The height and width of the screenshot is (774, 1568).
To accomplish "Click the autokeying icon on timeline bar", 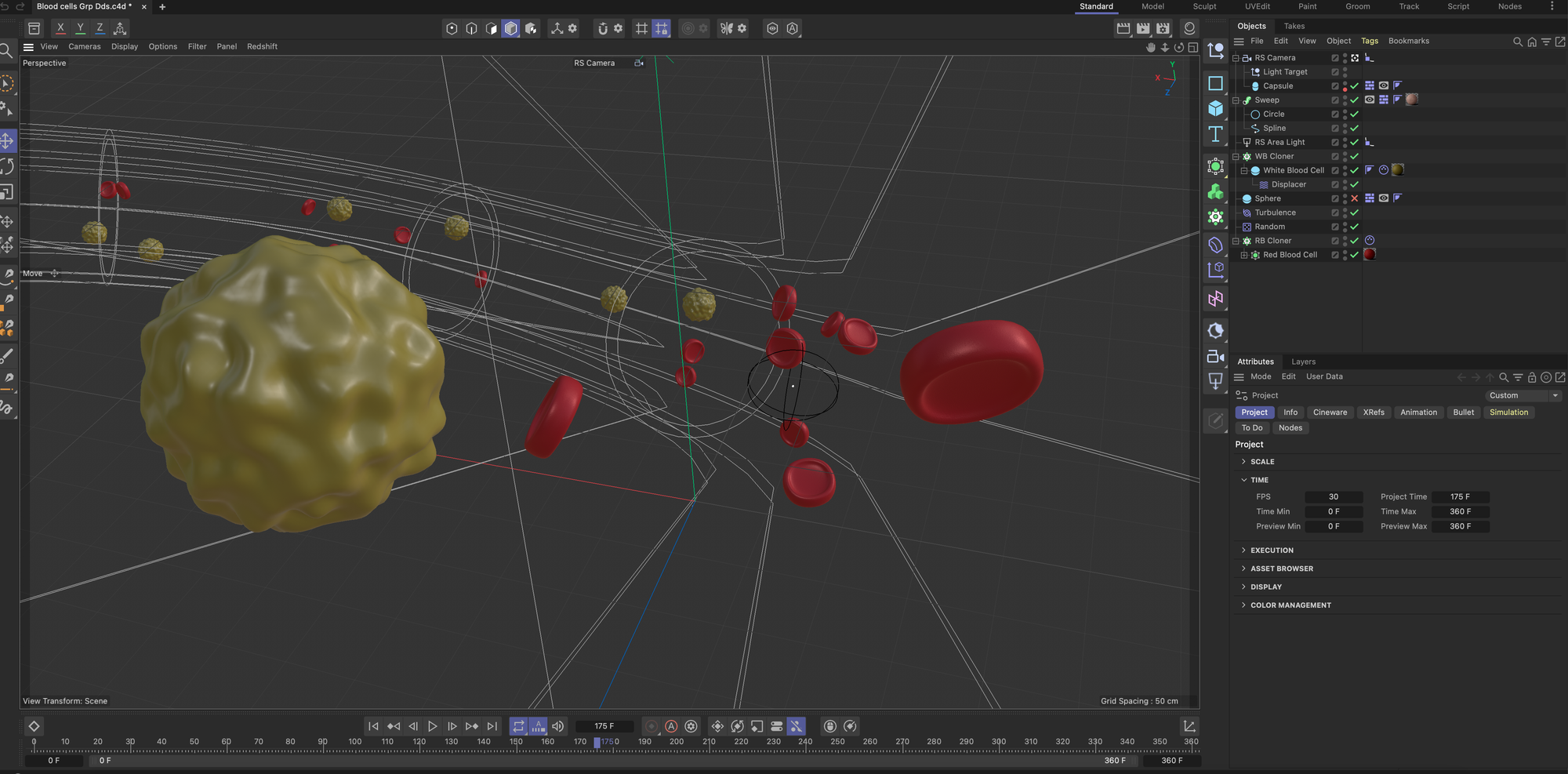I will 671,726.
